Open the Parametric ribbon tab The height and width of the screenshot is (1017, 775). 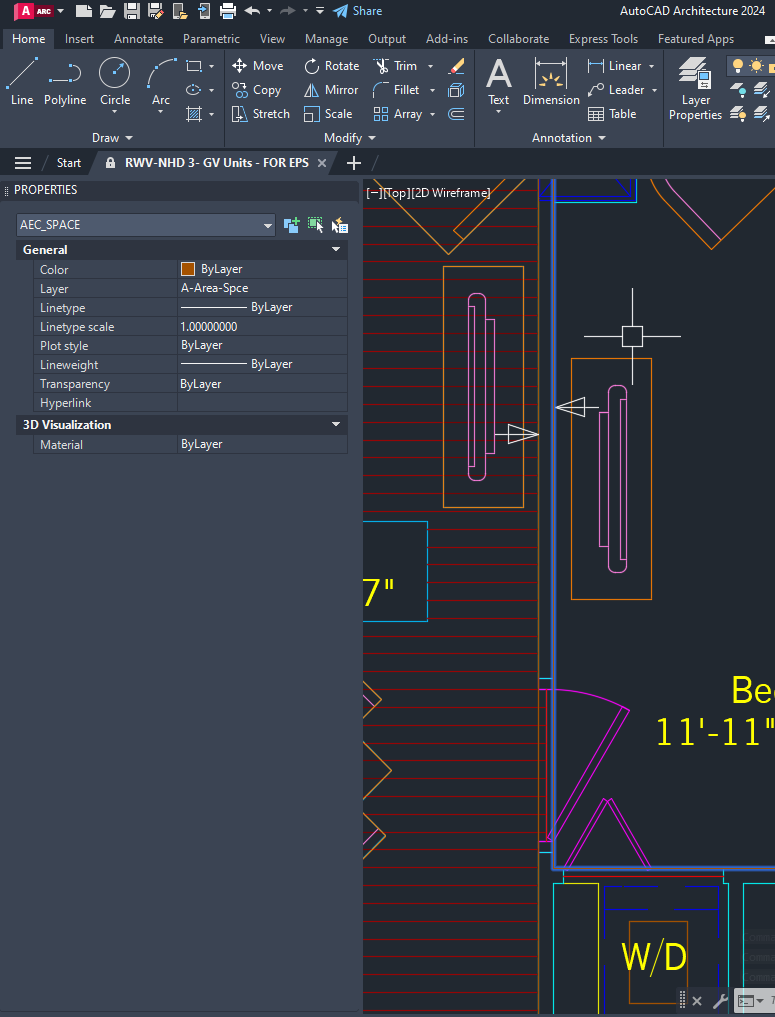click(x=211, y=39)
